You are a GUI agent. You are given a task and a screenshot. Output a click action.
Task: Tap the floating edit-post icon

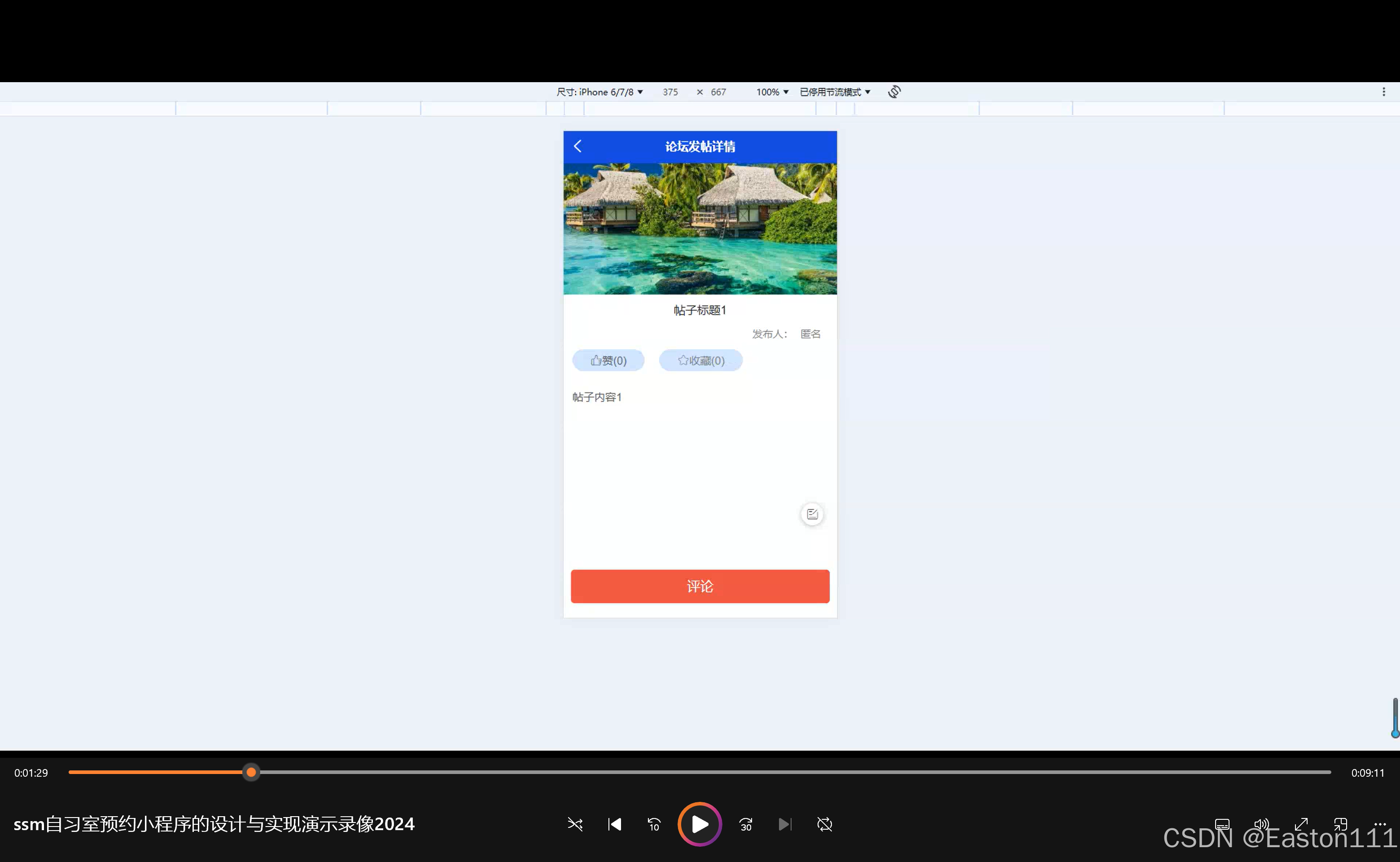click(812, 514)
